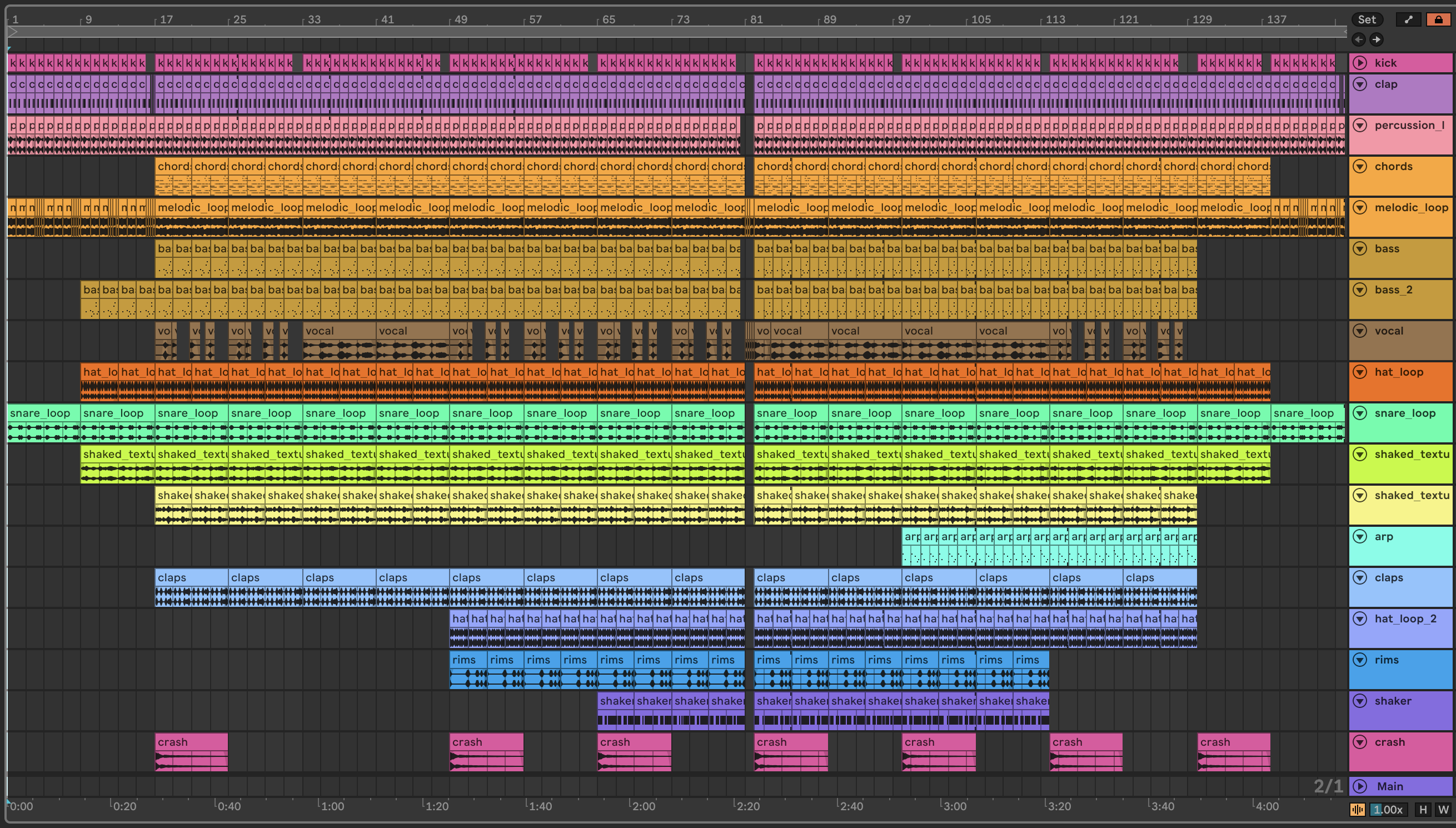1456x828 pixels.
Task: Fold the rims track arrow
Action: point(1359,660)
